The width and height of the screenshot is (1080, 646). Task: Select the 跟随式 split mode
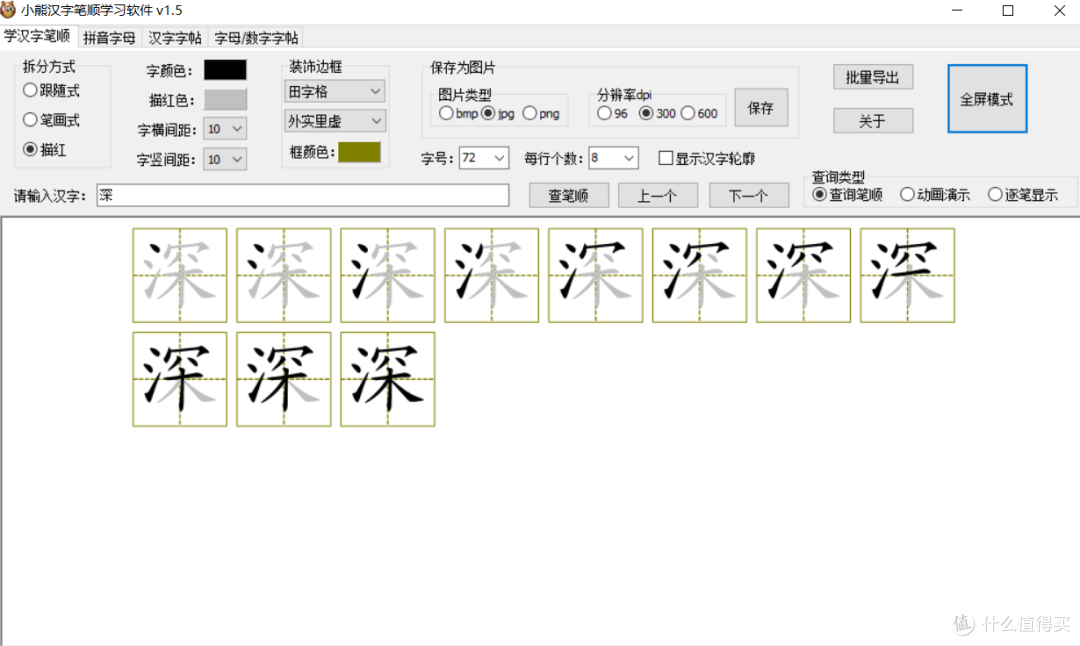52,90
